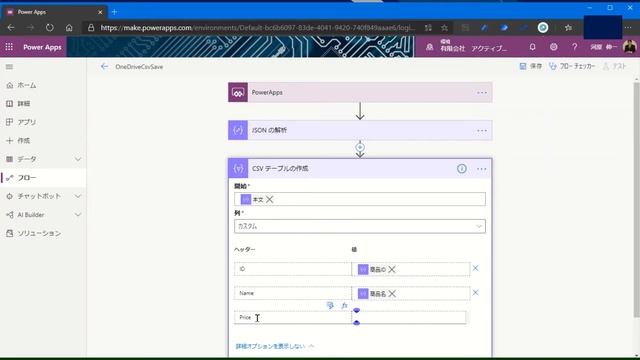Remove the 本文 token
This screenshot has height=360, width=640.
270,199
